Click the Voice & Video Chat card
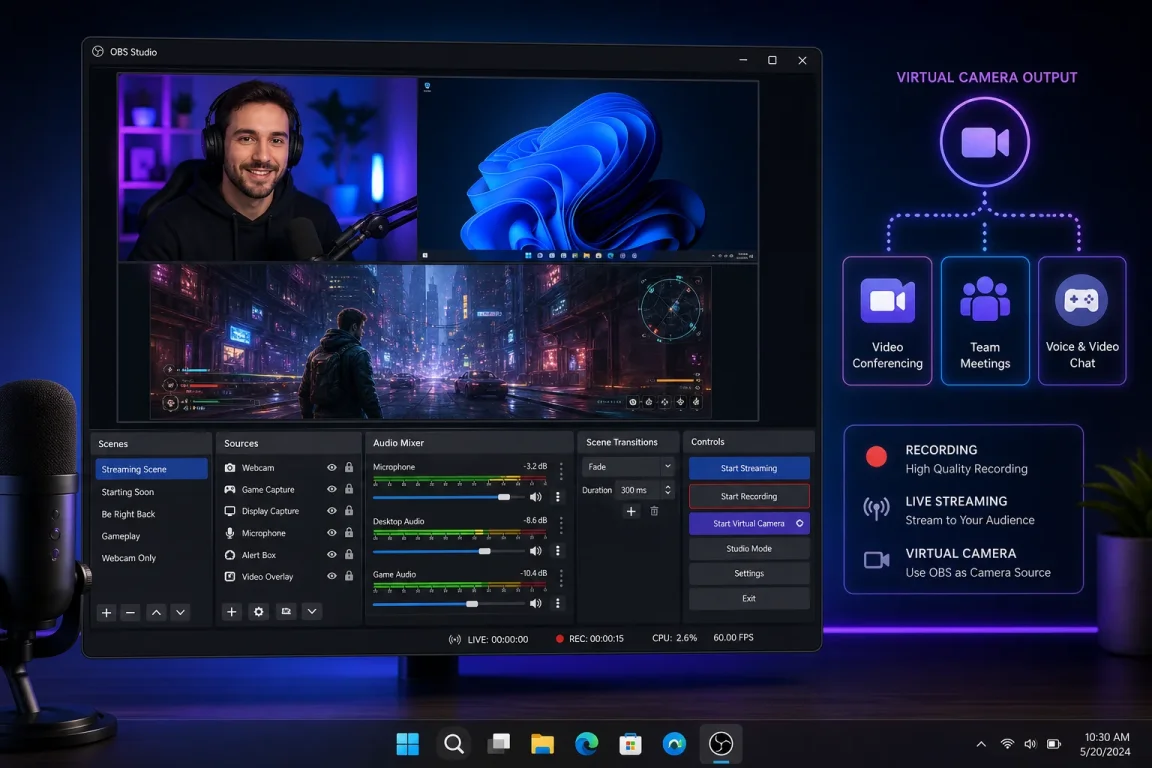This screenshot has width=1152, height=768. point(1082,320)
